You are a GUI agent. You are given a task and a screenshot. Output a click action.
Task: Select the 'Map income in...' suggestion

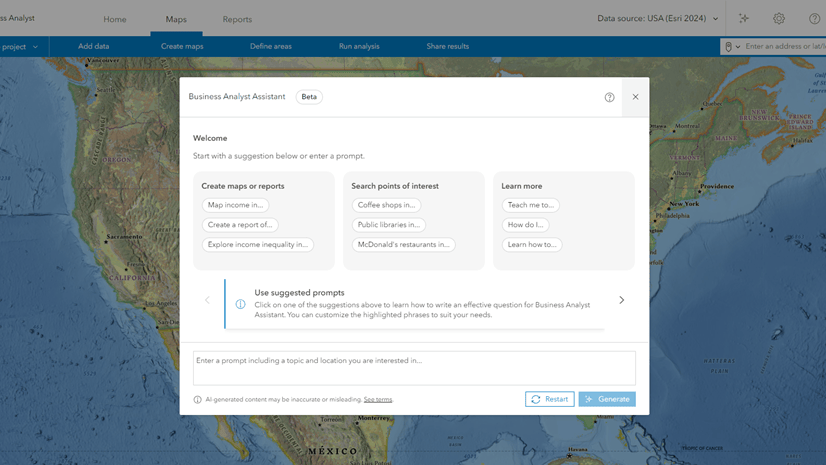point(235,205)
